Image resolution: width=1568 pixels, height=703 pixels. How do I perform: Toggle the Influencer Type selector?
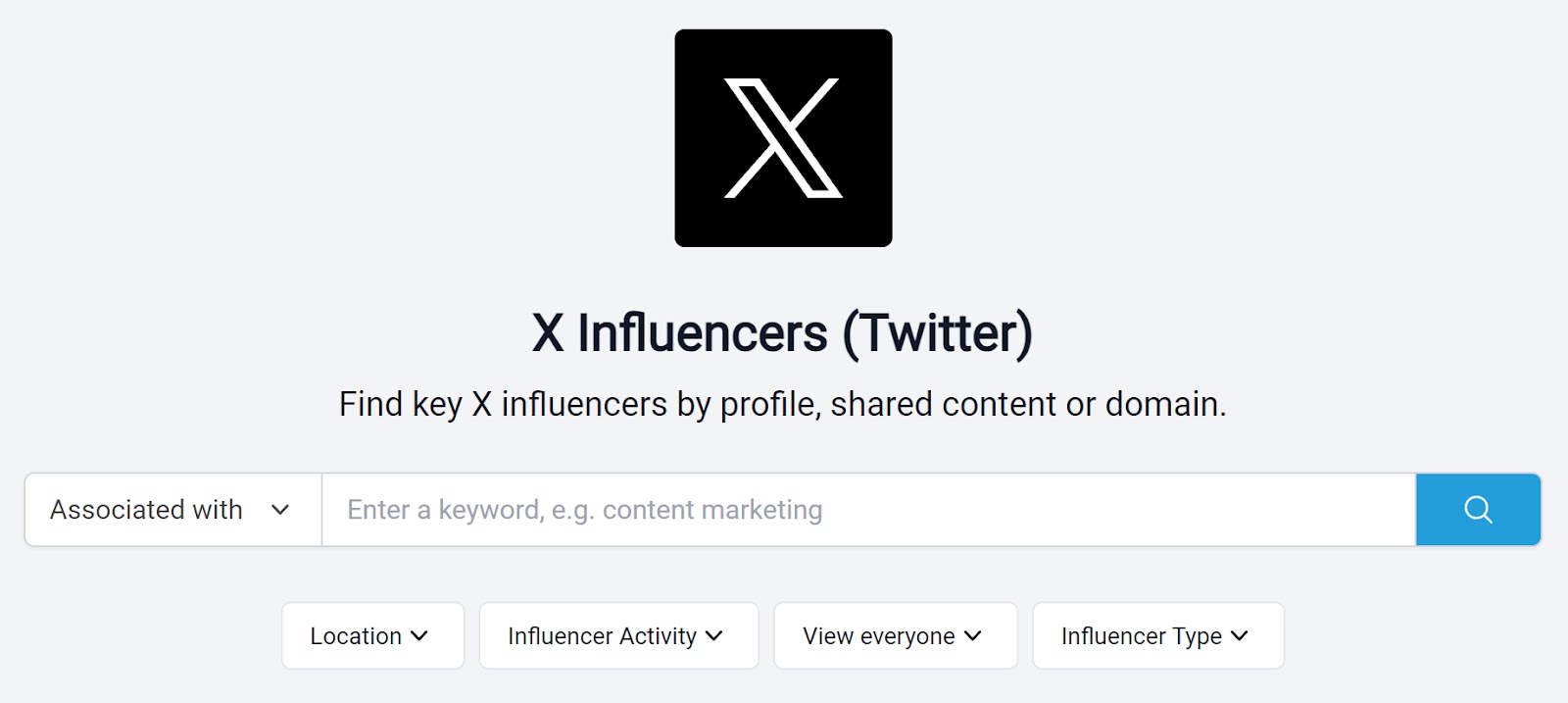(x=1156, y=635)
